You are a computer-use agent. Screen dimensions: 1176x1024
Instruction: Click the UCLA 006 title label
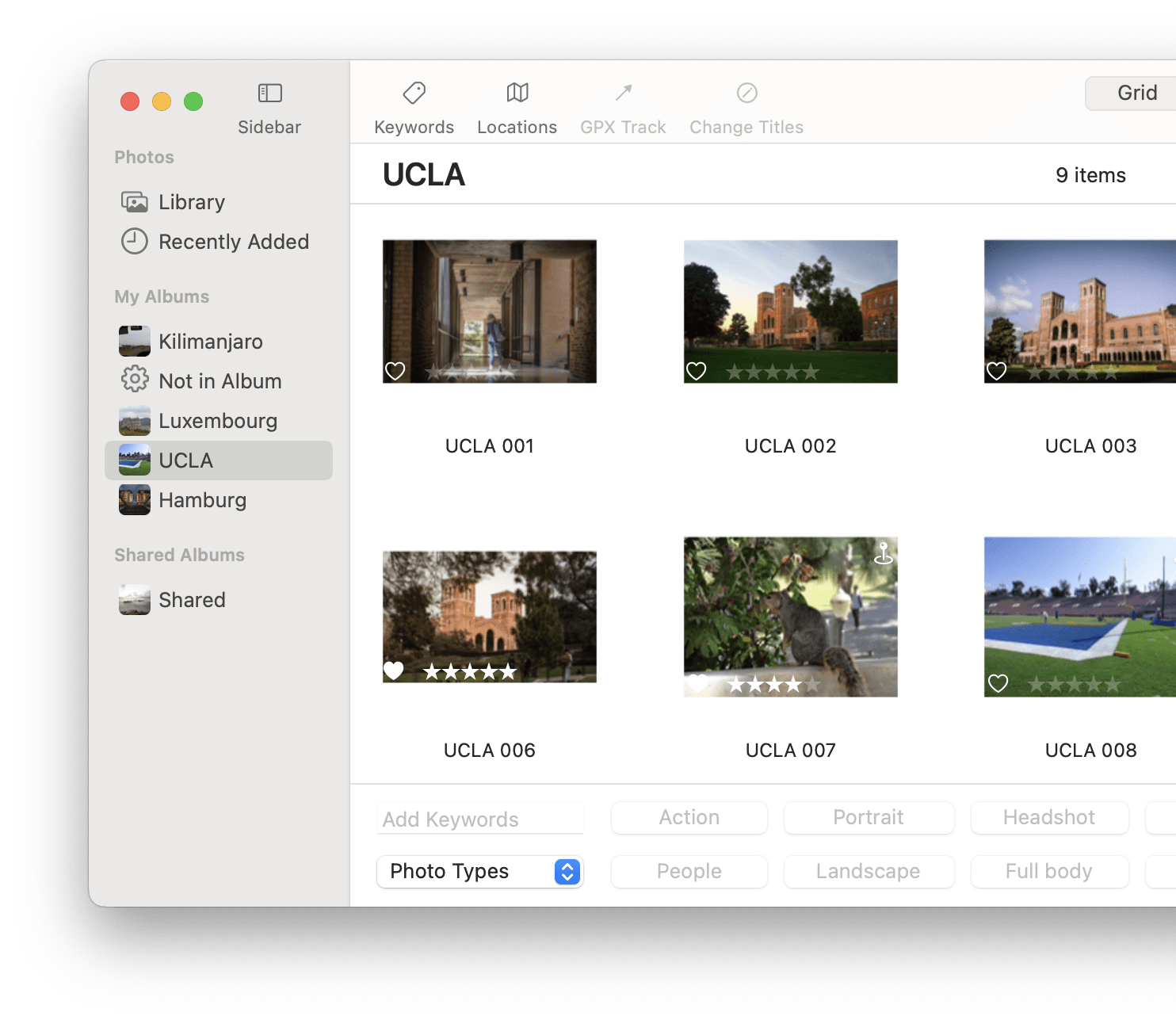pos(490,751)
